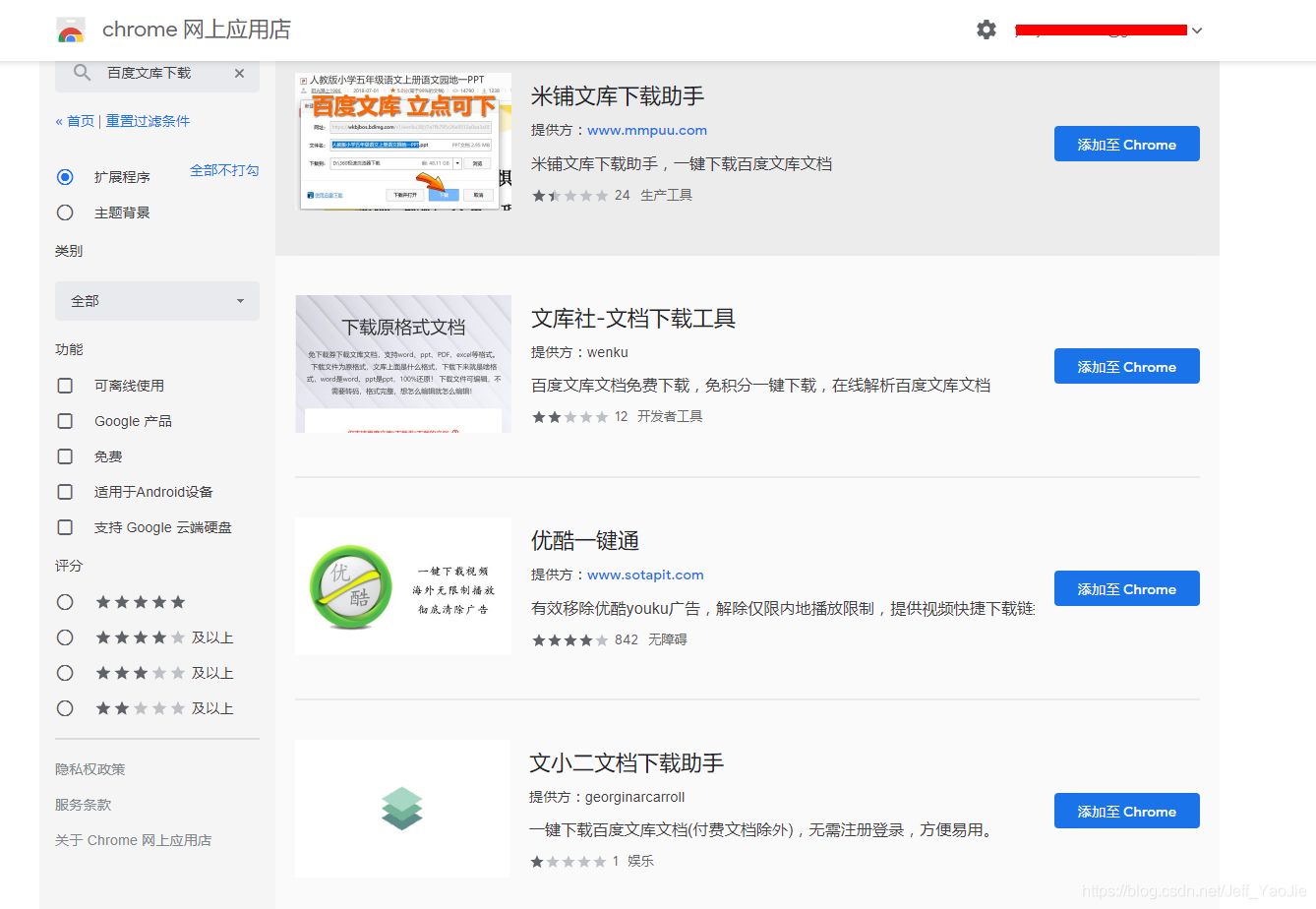
Task: Expand the account dropdown chevron
Action: tap(1197, 30)
